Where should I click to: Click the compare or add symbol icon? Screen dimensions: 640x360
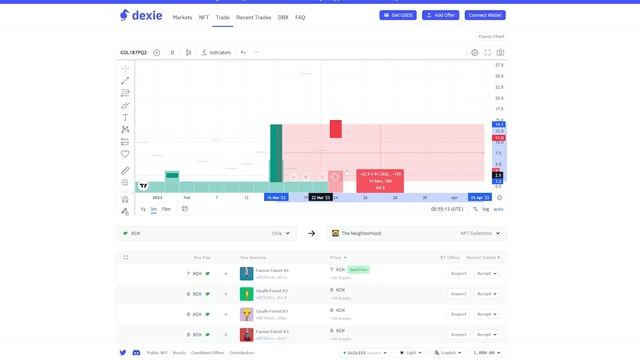click(x=156, y=53)
